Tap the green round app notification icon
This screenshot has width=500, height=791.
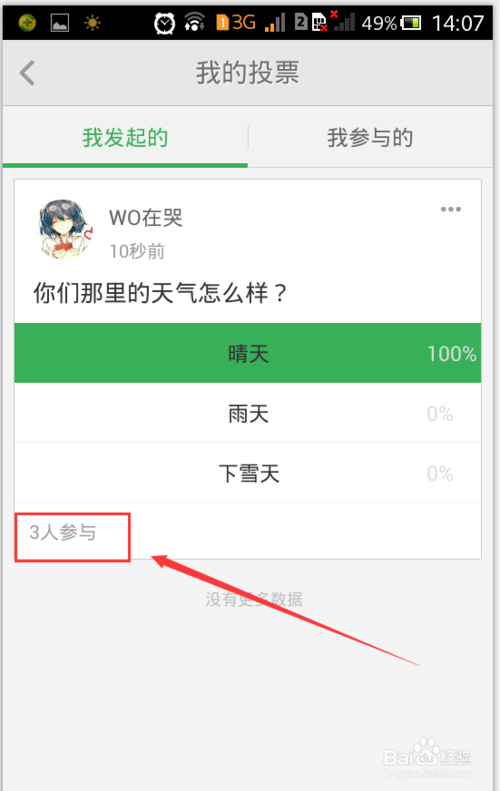pos(27,23)
